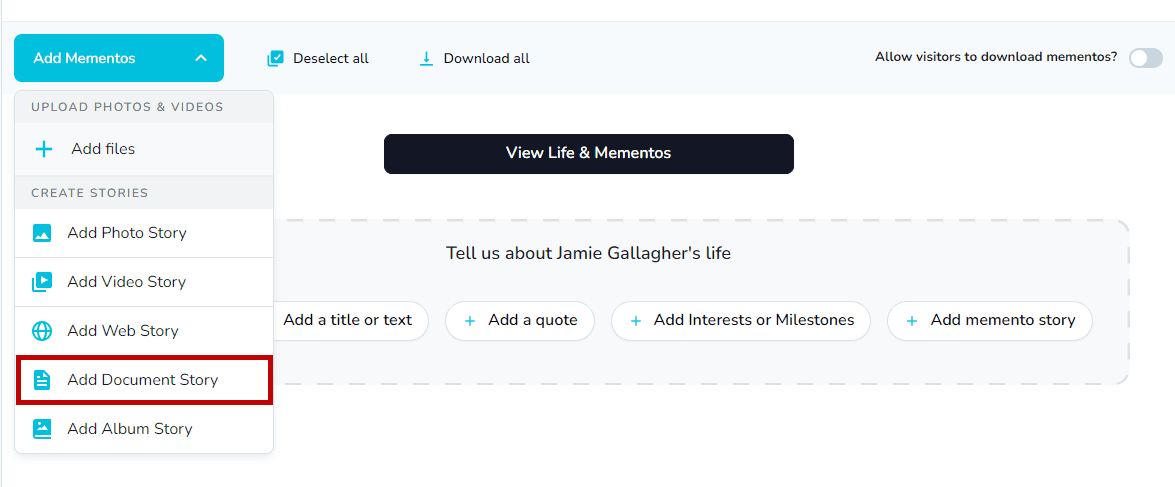Click Add memento story button

(990, 321)
